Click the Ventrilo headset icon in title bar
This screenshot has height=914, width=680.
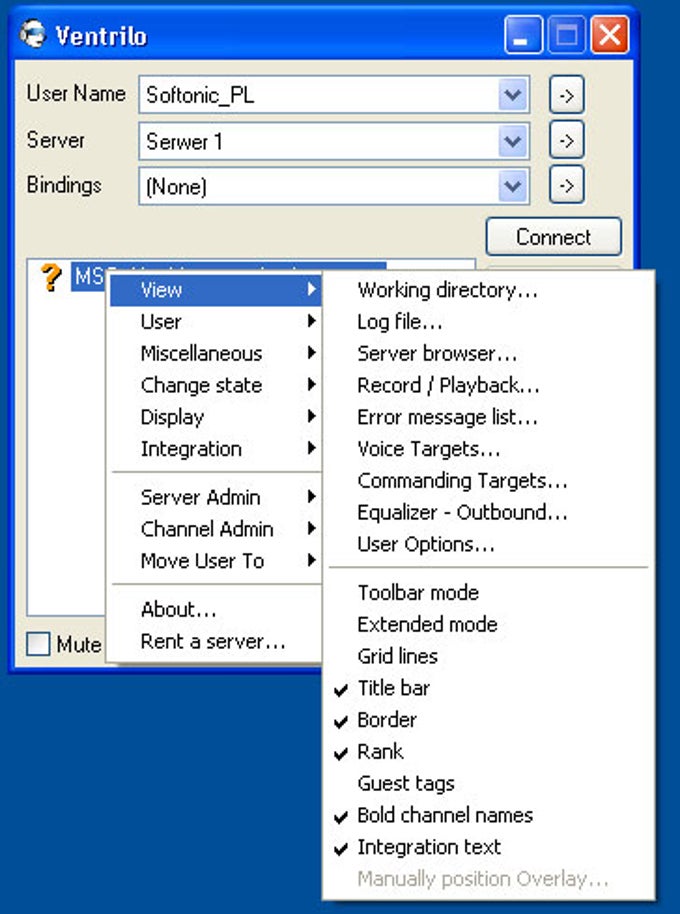[33, 34]
